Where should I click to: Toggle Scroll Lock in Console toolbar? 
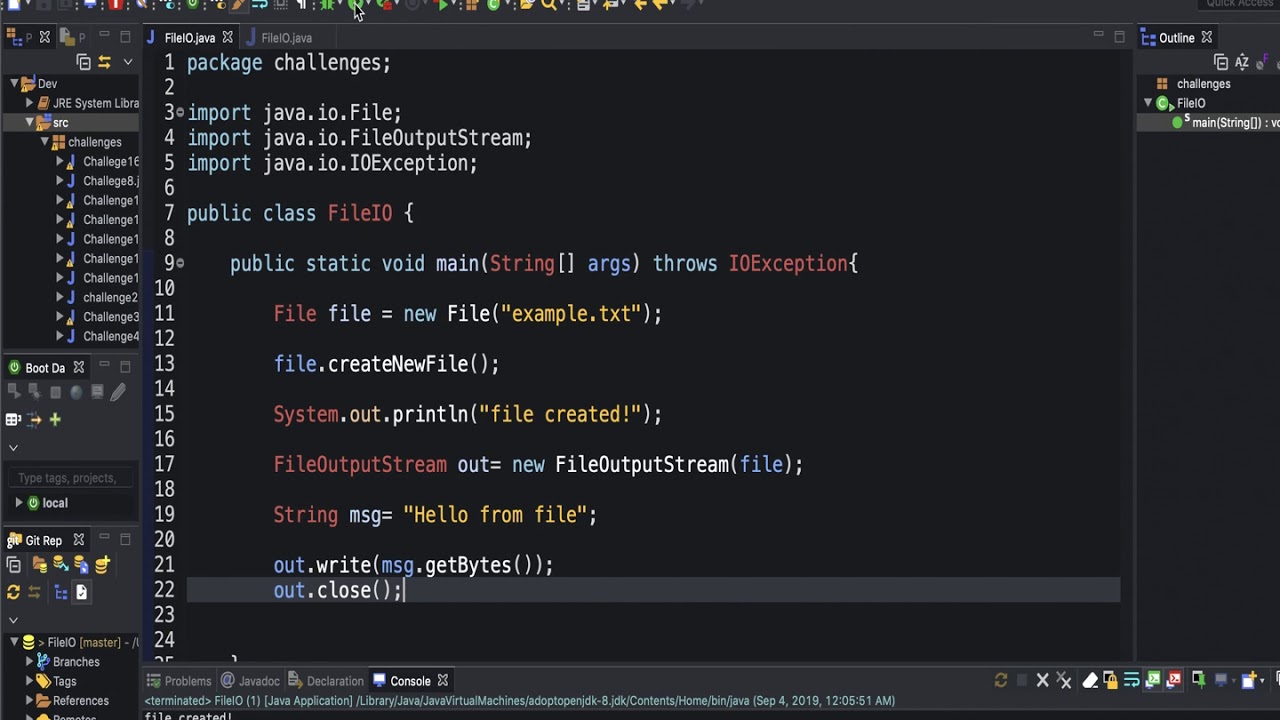click(x=1110, y=680)
